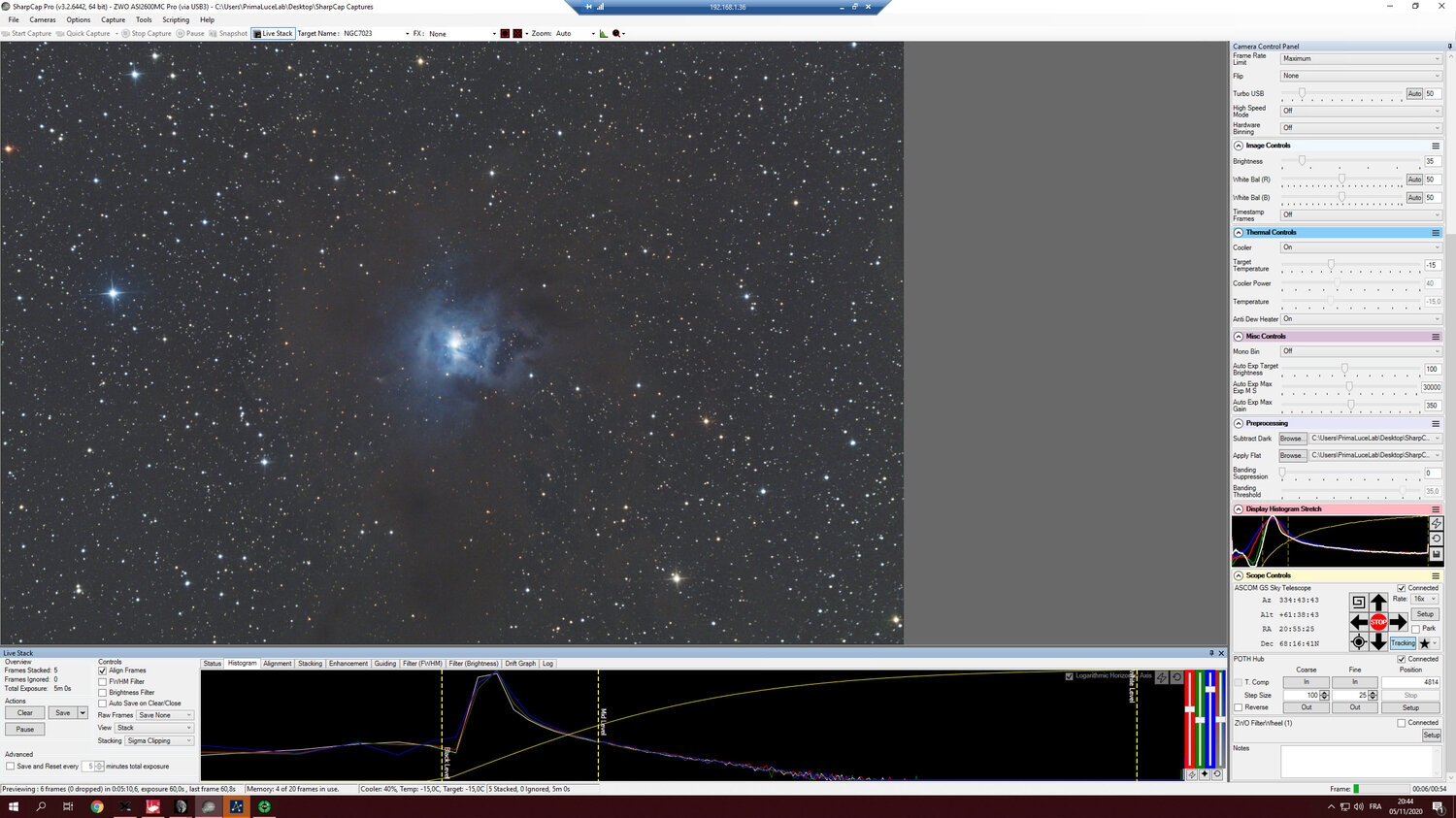Switch to the Alignment tab
The image size is (1456, 818).
[x=278, y=664]
